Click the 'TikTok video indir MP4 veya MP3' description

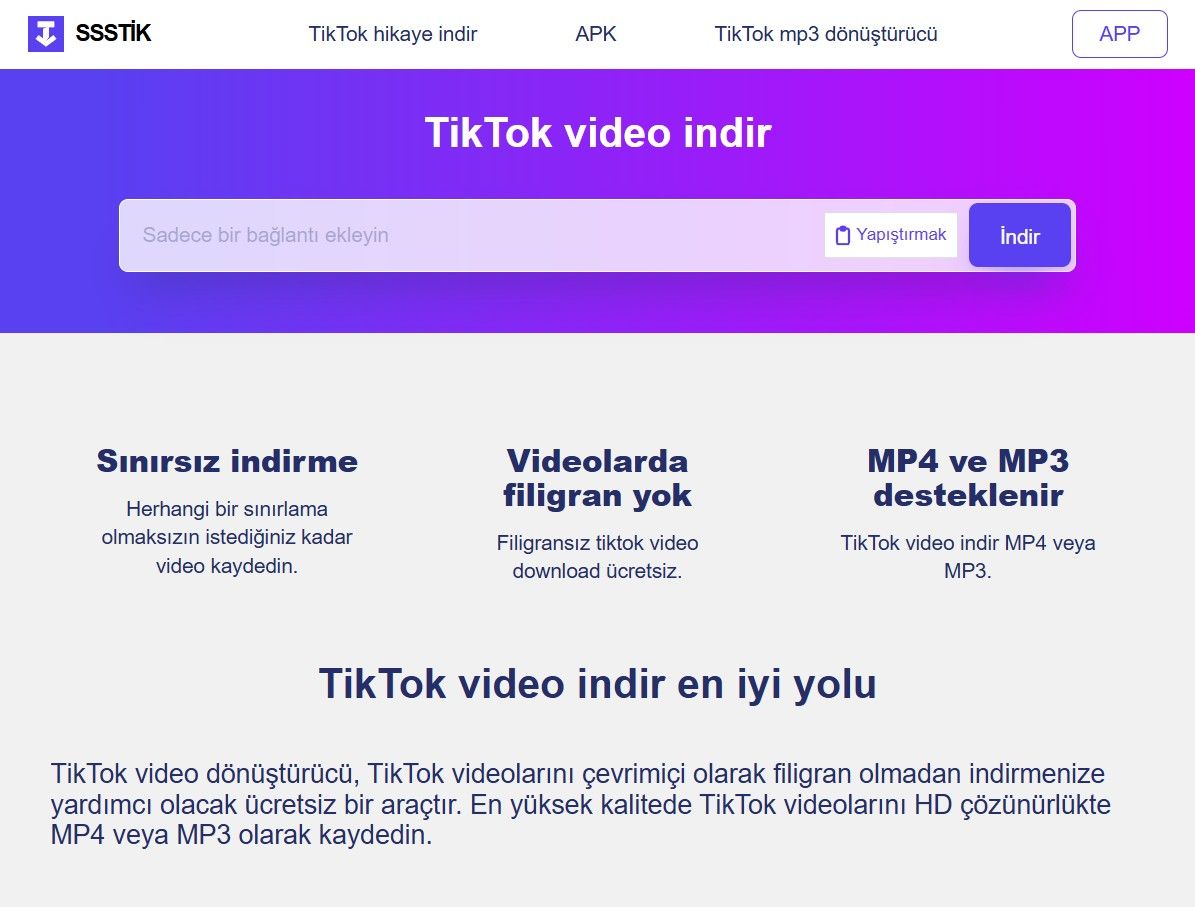(967, 558)
